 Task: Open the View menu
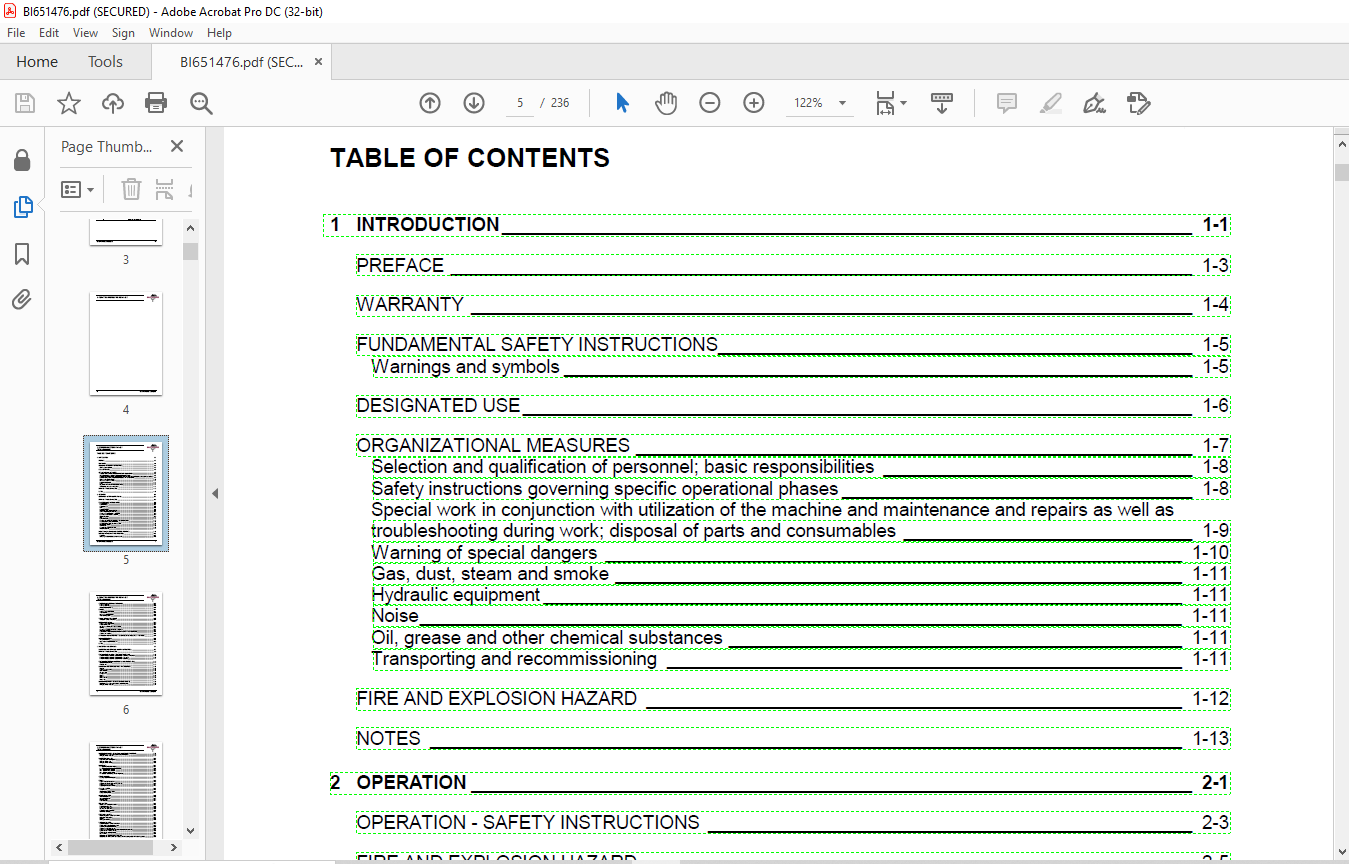pos(85,33)
